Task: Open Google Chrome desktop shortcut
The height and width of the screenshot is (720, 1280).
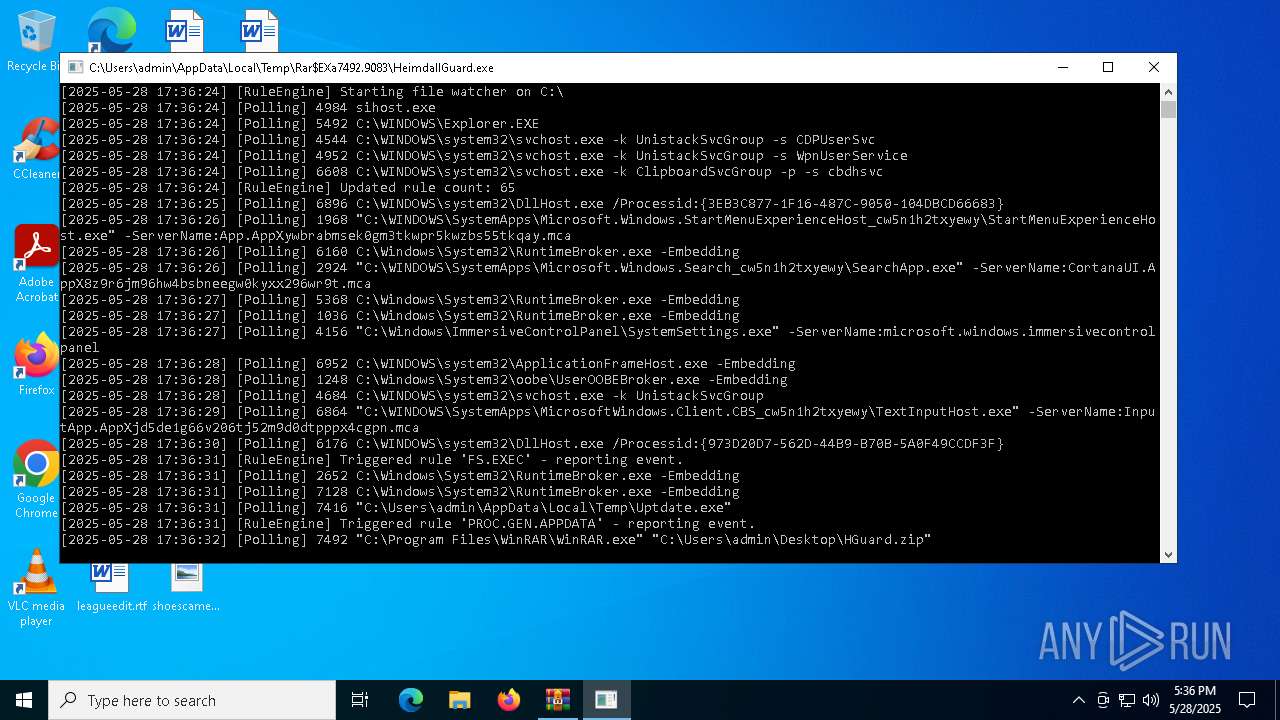Action: pos(36,479)
